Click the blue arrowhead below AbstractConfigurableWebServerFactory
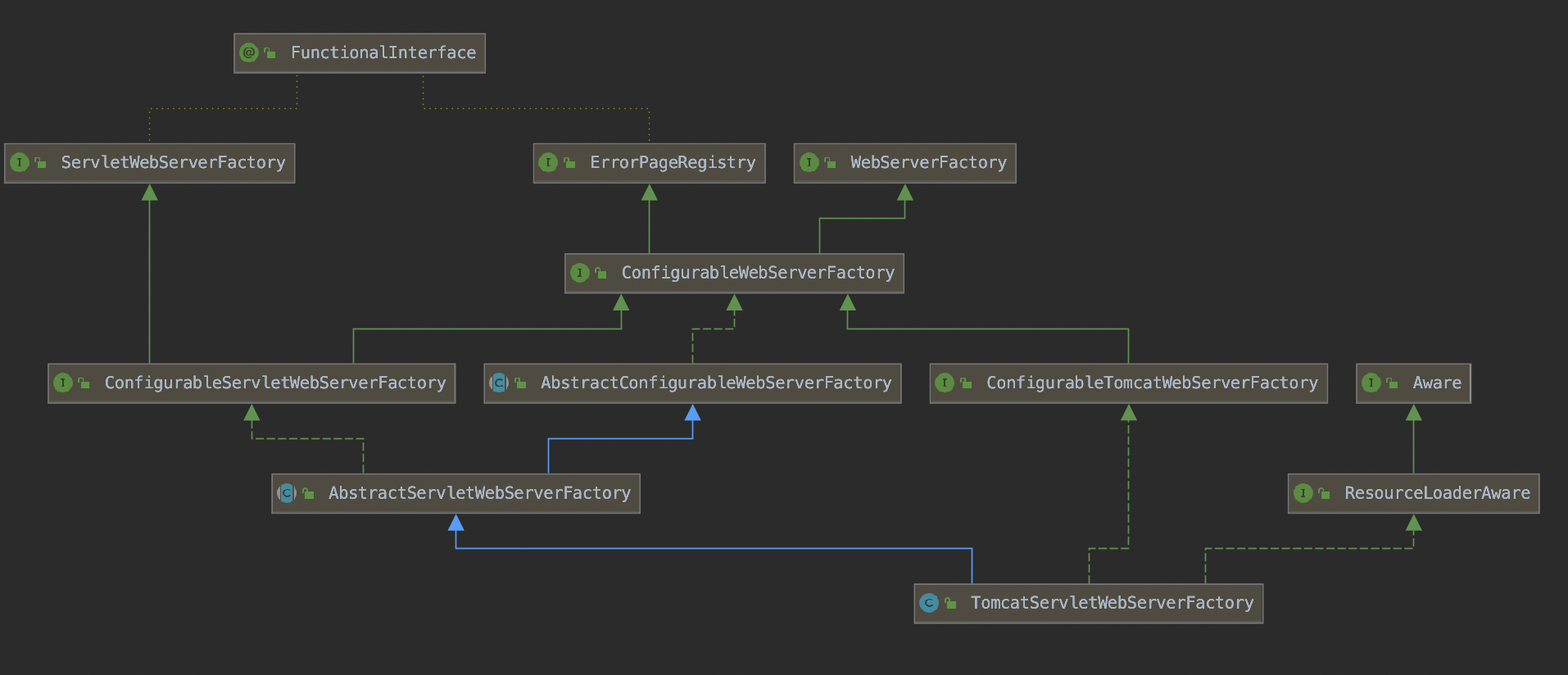1568x675 pixels. point(692,413)
